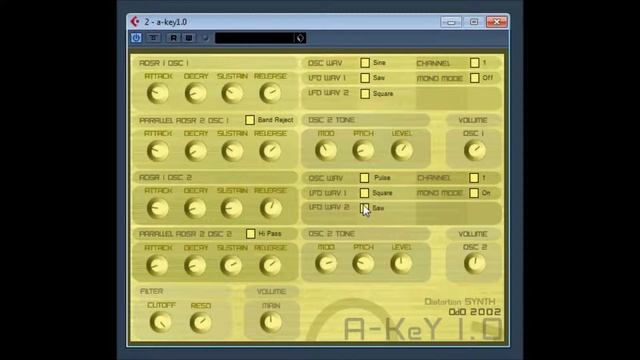This screenshot has height=360, width=640.
Task: Click the Write automation W button
Action: [189, 38]
